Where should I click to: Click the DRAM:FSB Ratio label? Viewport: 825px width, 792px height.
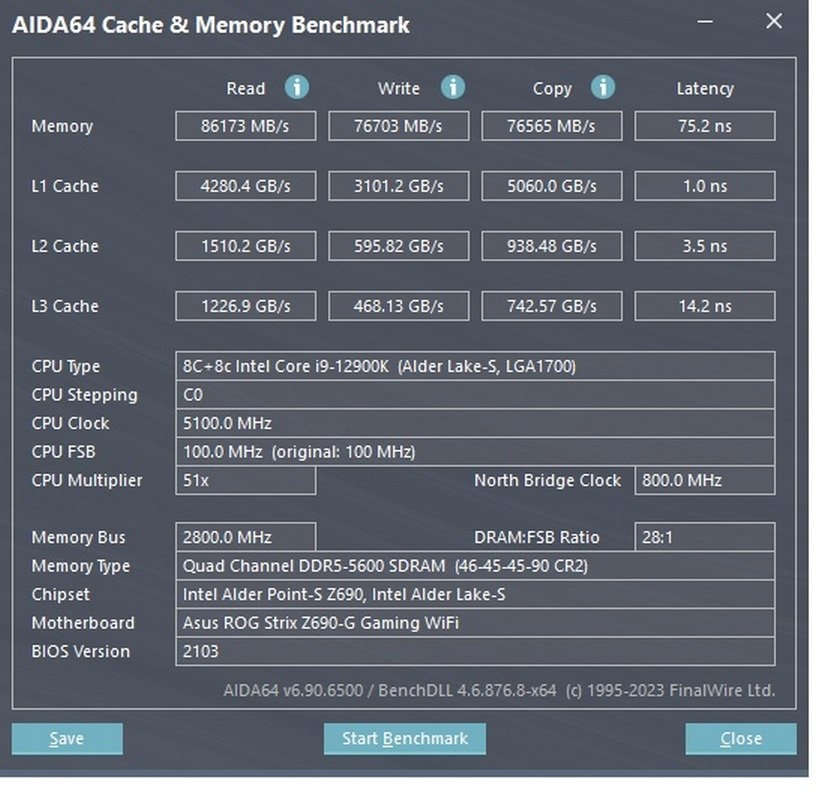pyautogui.click(x=537, y=537)
